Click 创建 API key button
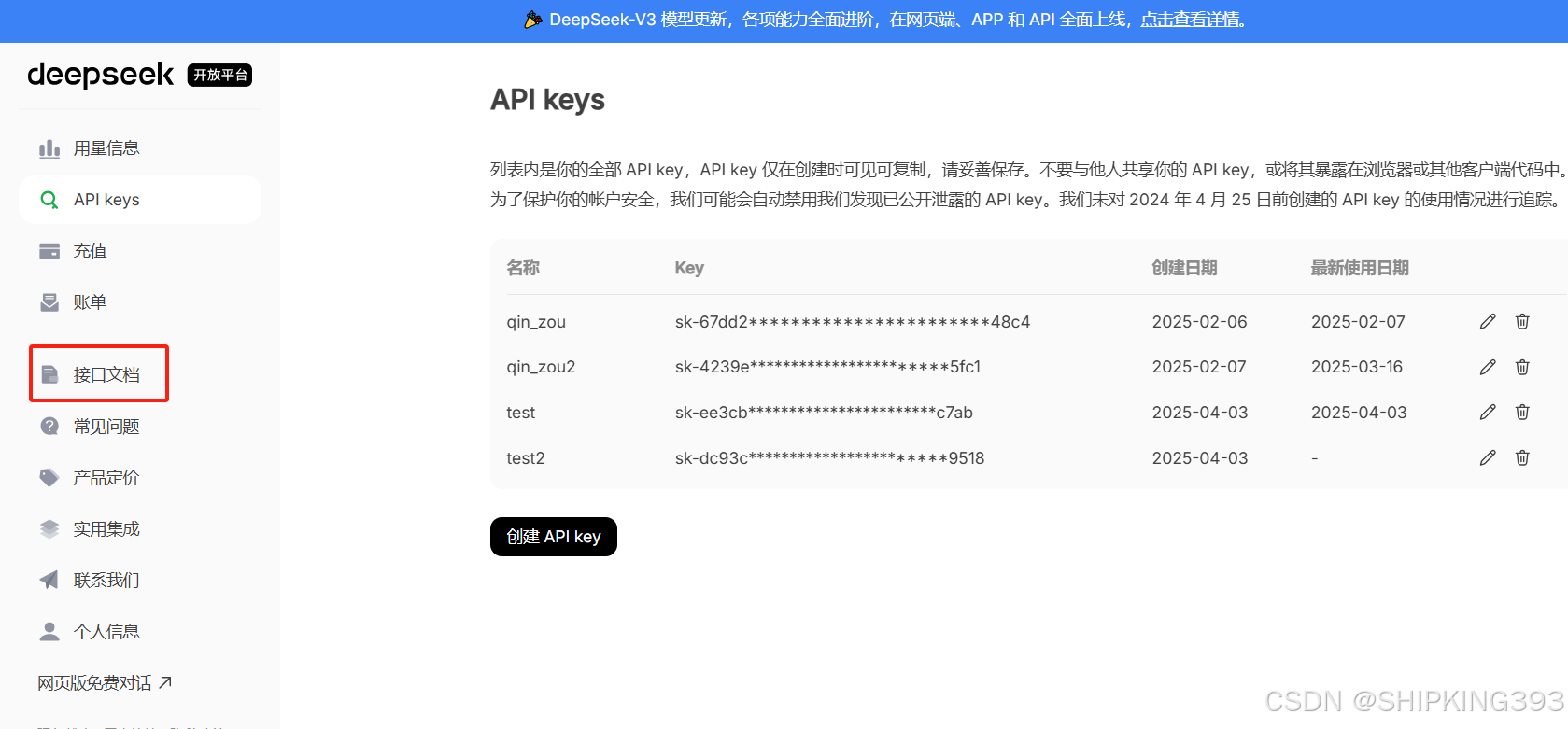This screenshot has height=729, width=1568. (x=554, y=537)
